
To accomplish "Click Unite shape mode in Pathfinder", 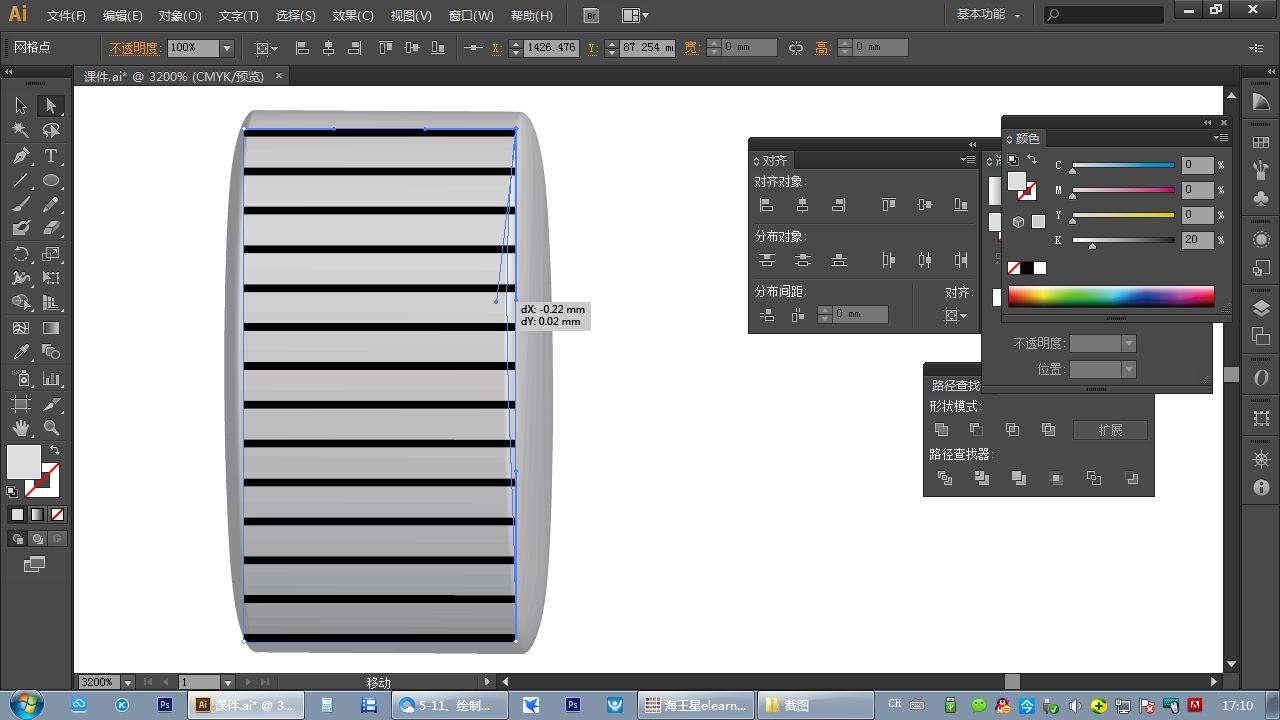I will click(941, 430).
